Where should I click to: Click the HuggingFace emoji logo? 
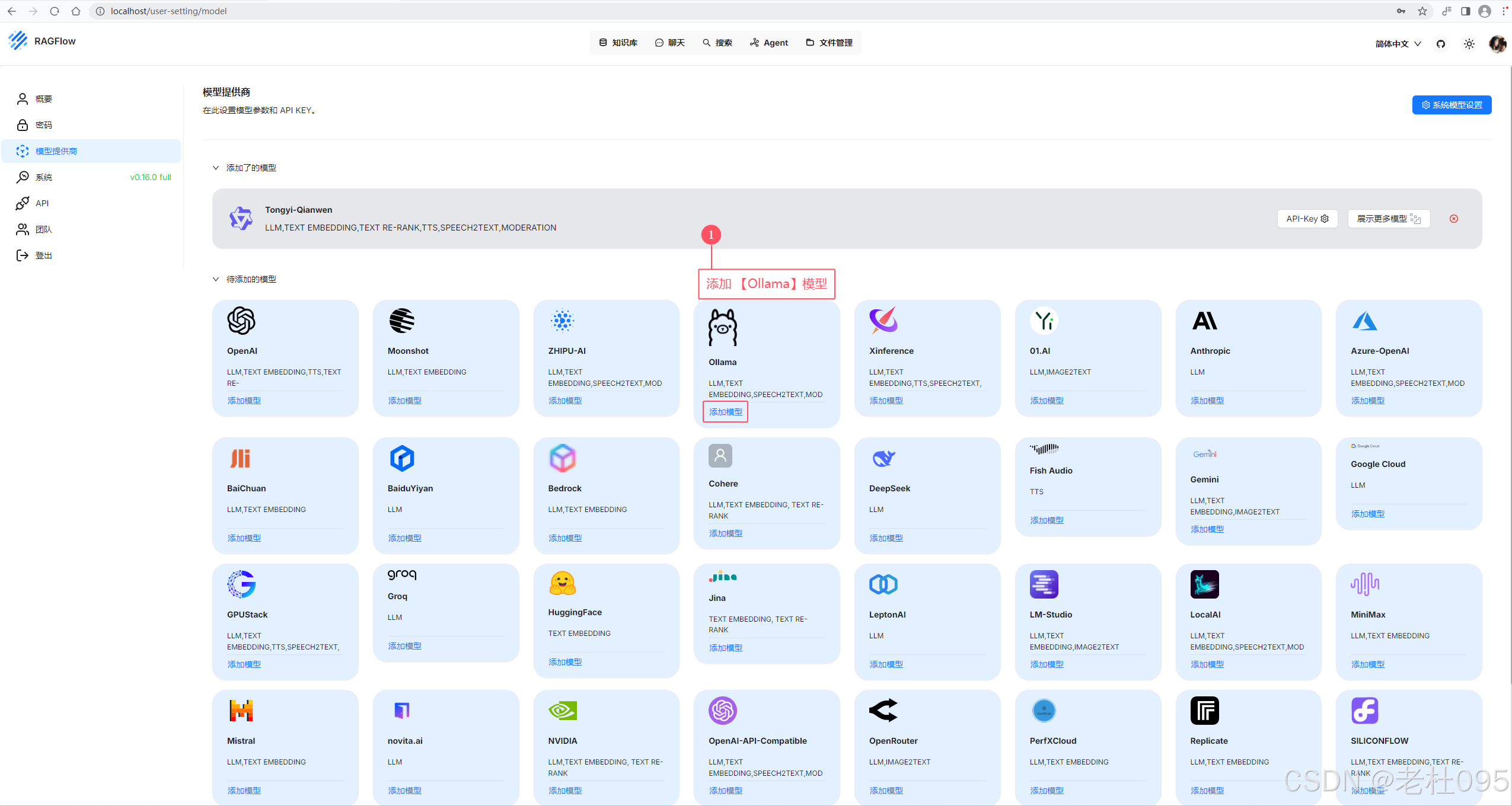562,584
